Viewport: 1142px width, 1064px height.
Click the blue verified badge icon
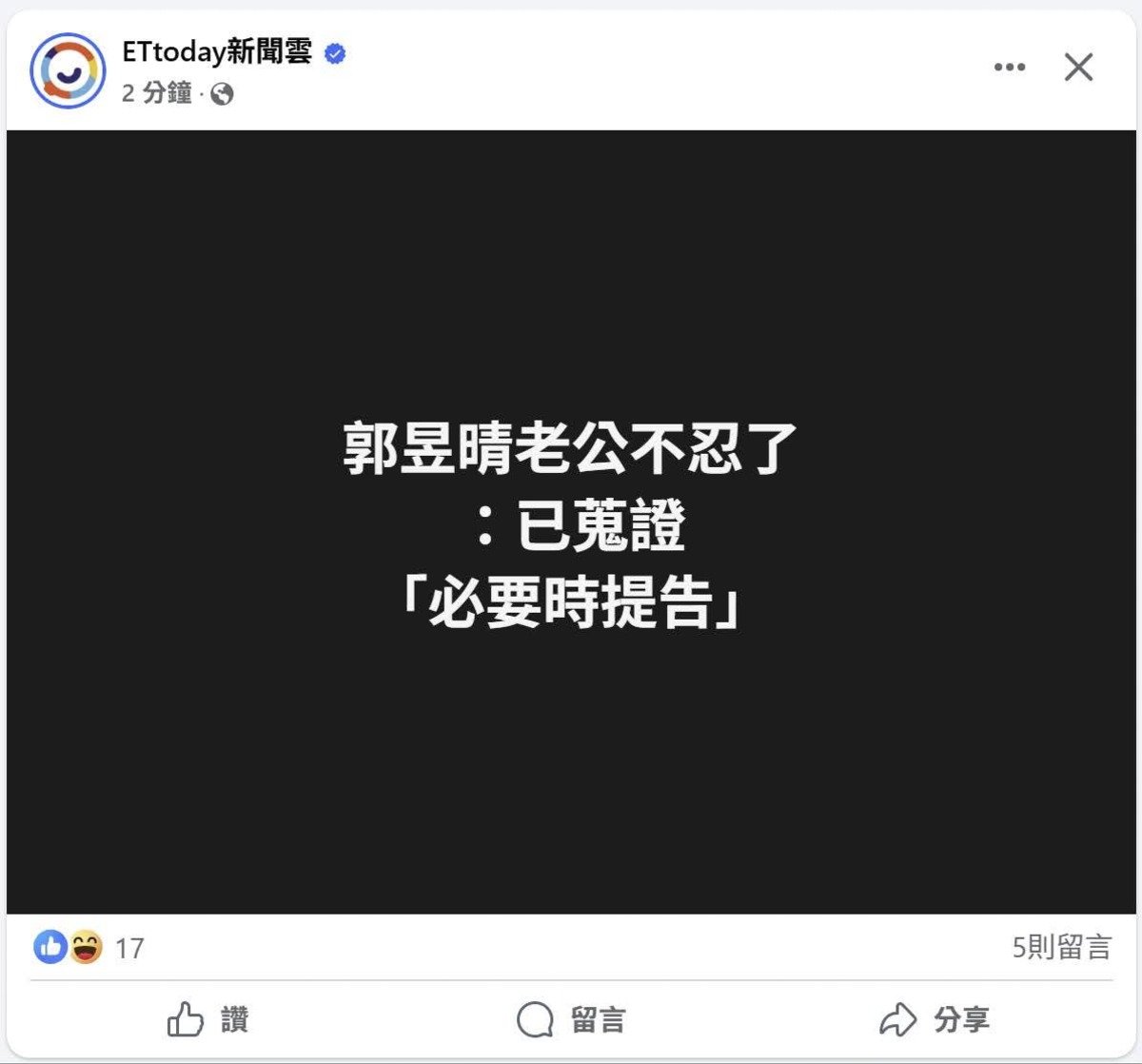tap(335, 53)
